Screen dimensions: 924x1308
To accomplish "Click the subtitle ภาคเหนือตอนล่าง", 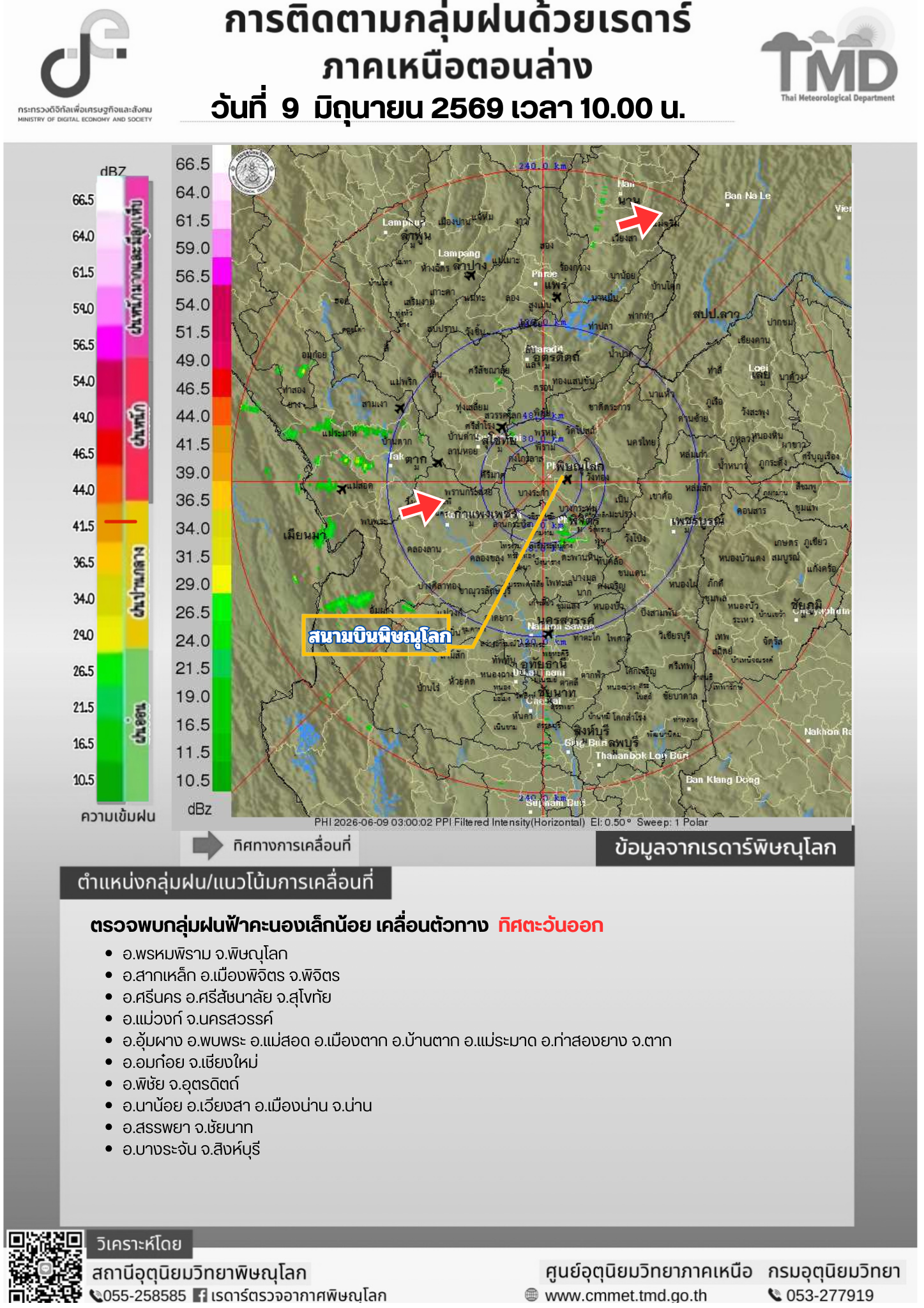I will point(458,66).
